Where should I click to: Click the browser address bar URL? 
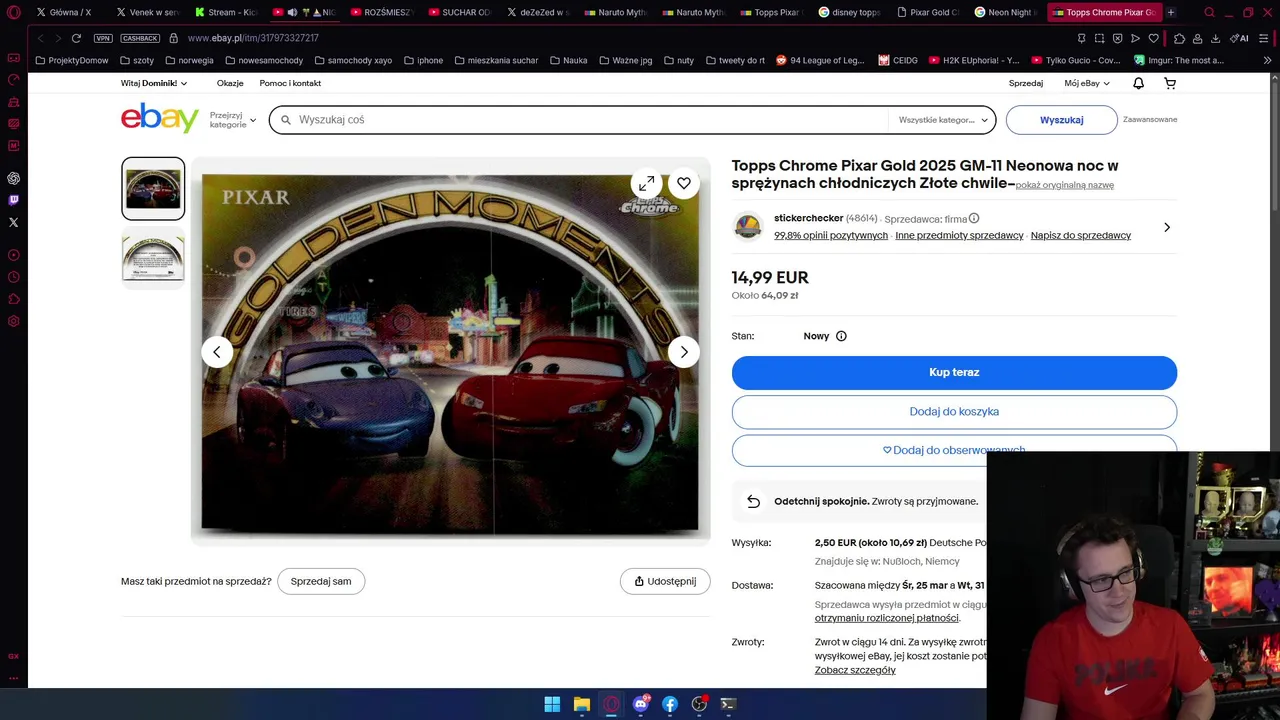[253, 38]
